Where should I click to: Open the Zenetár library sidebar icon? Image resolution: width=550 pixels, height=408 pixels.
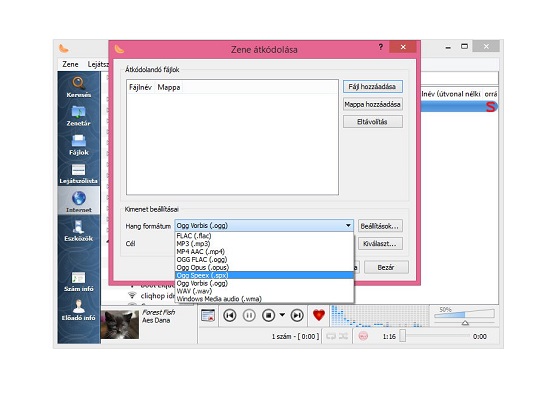(79, 116)
